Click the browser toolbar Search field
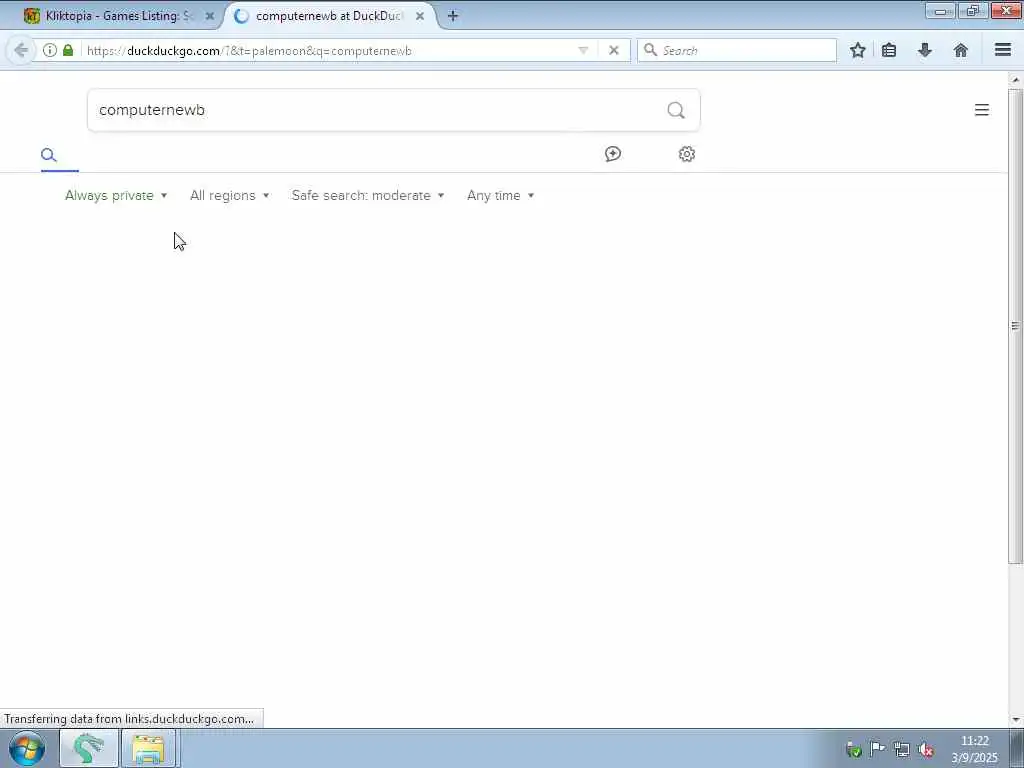The width and height of the screenshot is (1024, 768). (x=737, y=50)
